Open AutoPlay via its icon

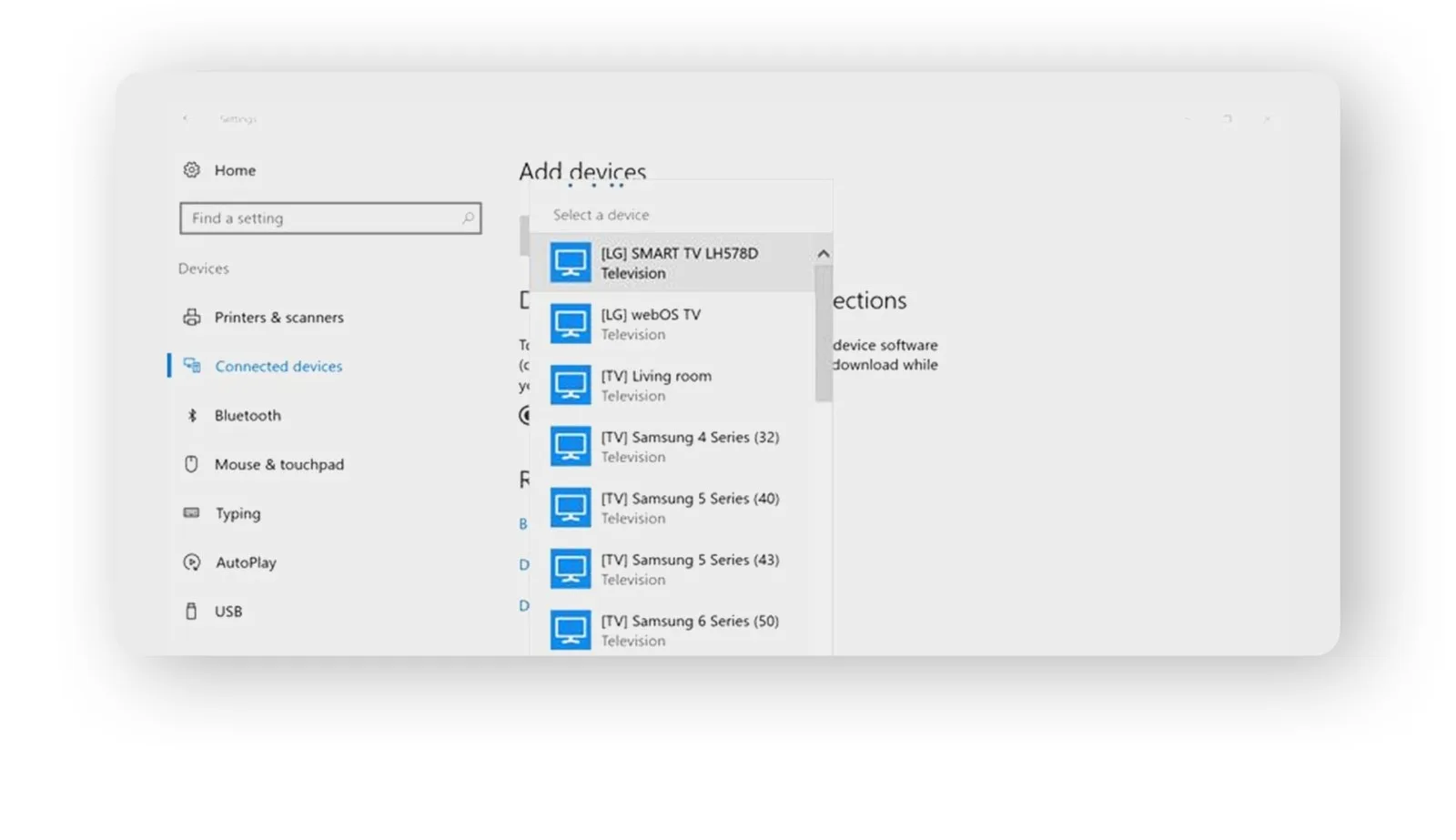pos(191,562)
